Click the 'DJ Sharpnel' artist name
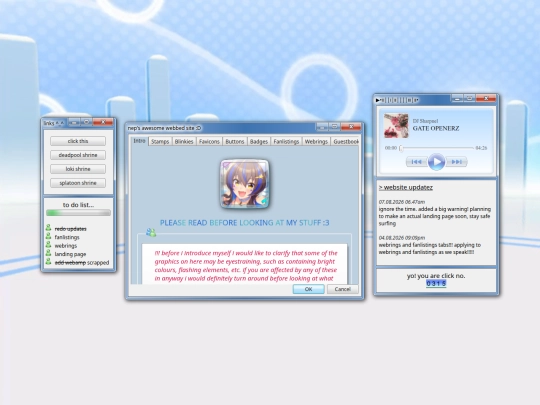 426,121
